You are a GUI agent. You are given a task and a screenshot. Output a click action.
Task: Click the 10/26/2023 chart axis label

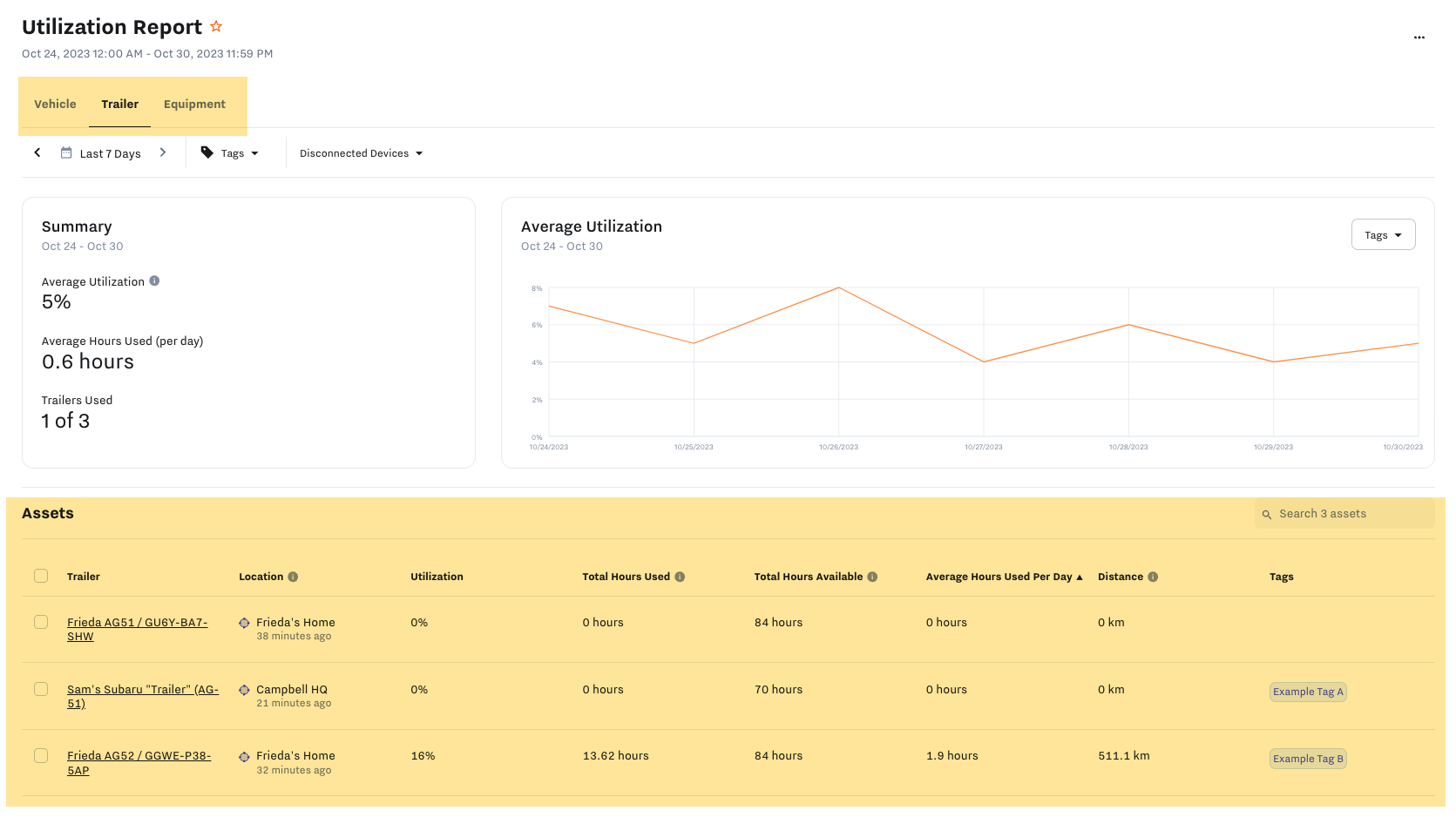pos(838,447)
